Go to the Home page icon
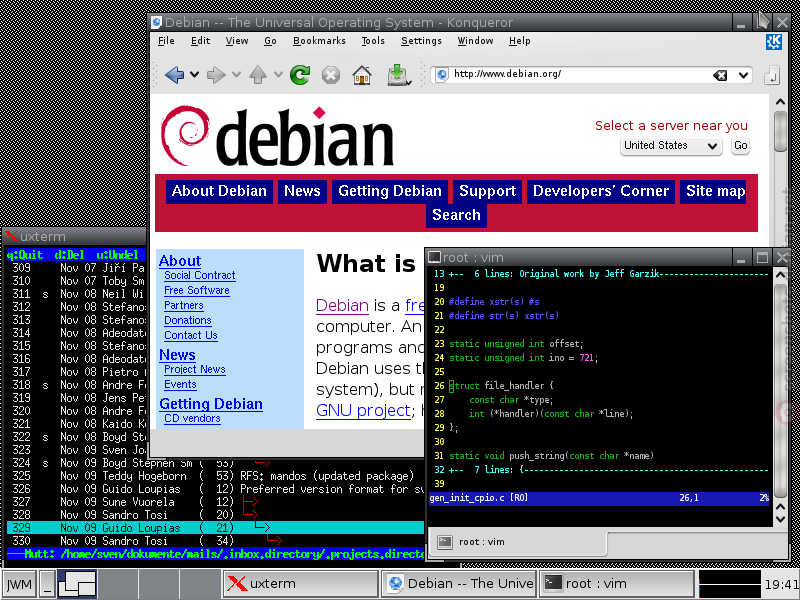The width and height of the screenshot is (800, 600). point(362,76)
